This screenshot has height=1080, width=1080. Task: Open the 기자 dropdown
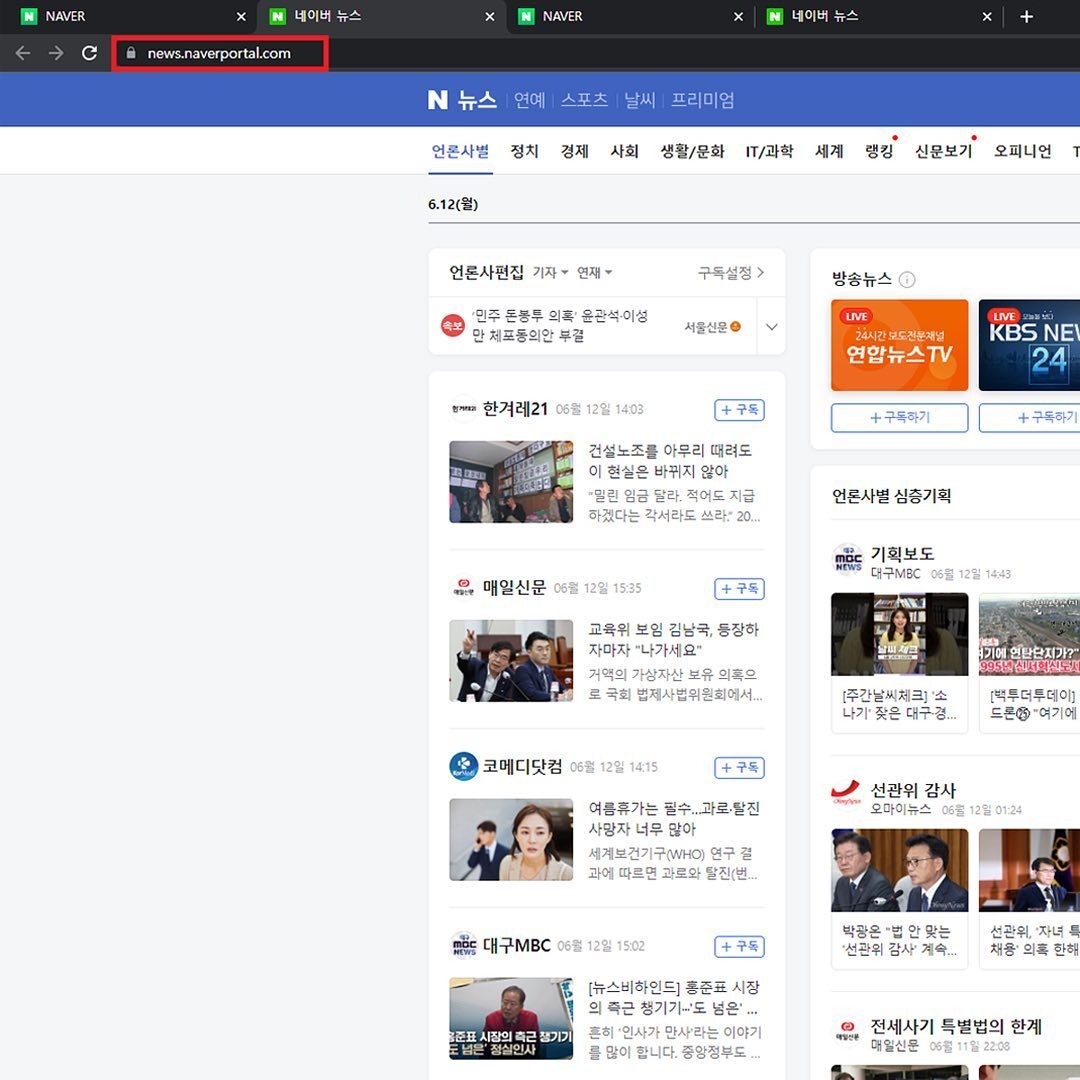[x=550, y=273]
